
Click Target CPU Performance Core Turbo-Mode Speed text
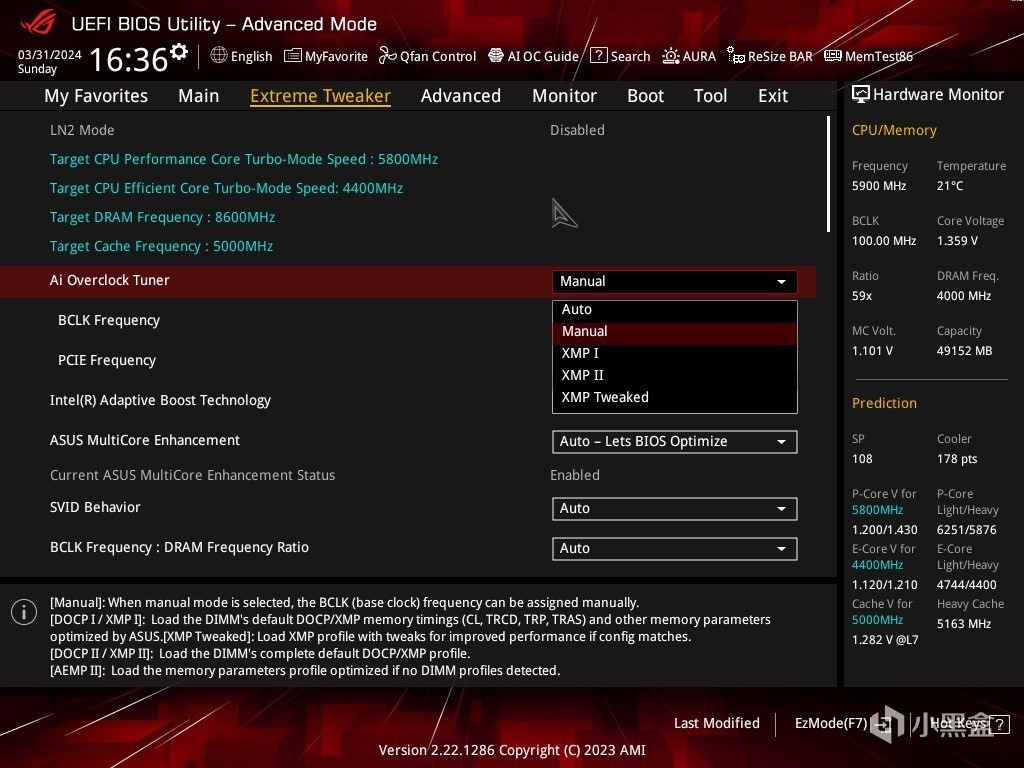244,159
